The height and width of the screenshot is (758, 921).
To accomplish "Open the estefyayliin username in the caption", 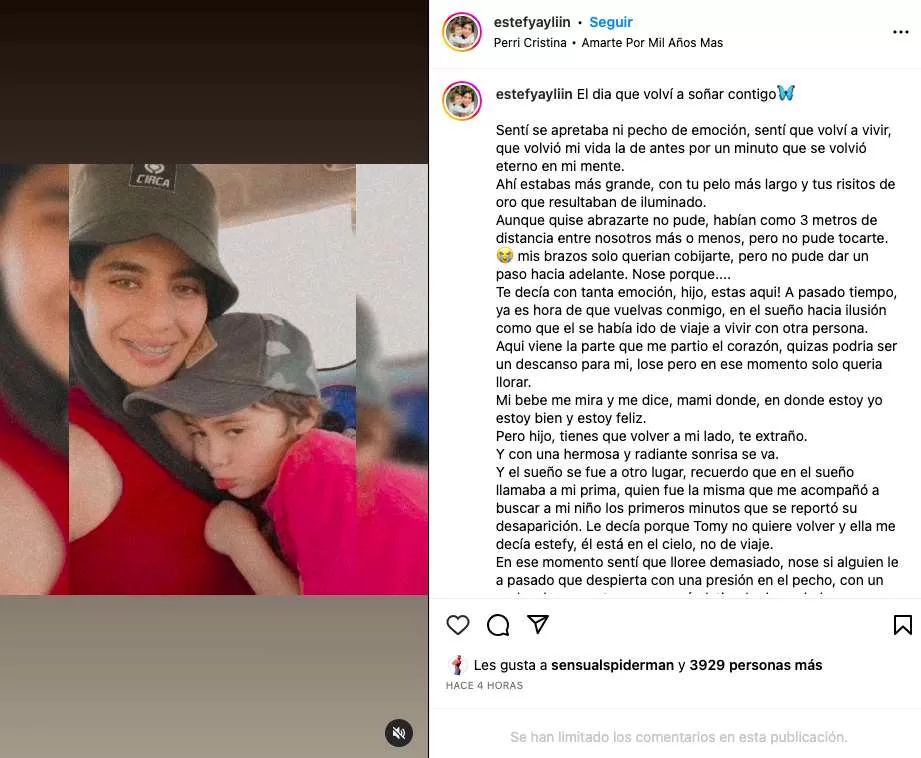I will pyautogui.click(x=533, y=94).
